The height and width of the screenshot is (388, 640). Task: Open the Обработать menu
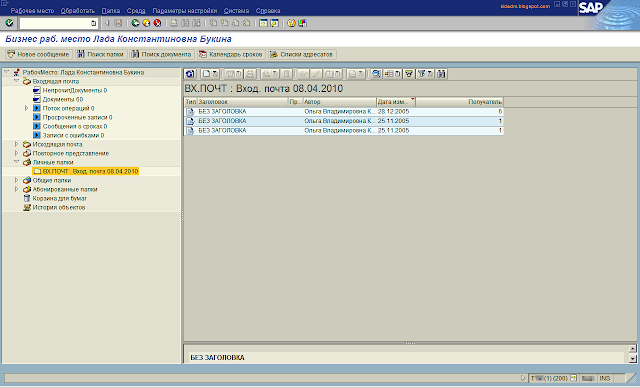pyautogui.click(x=78, y=11)
